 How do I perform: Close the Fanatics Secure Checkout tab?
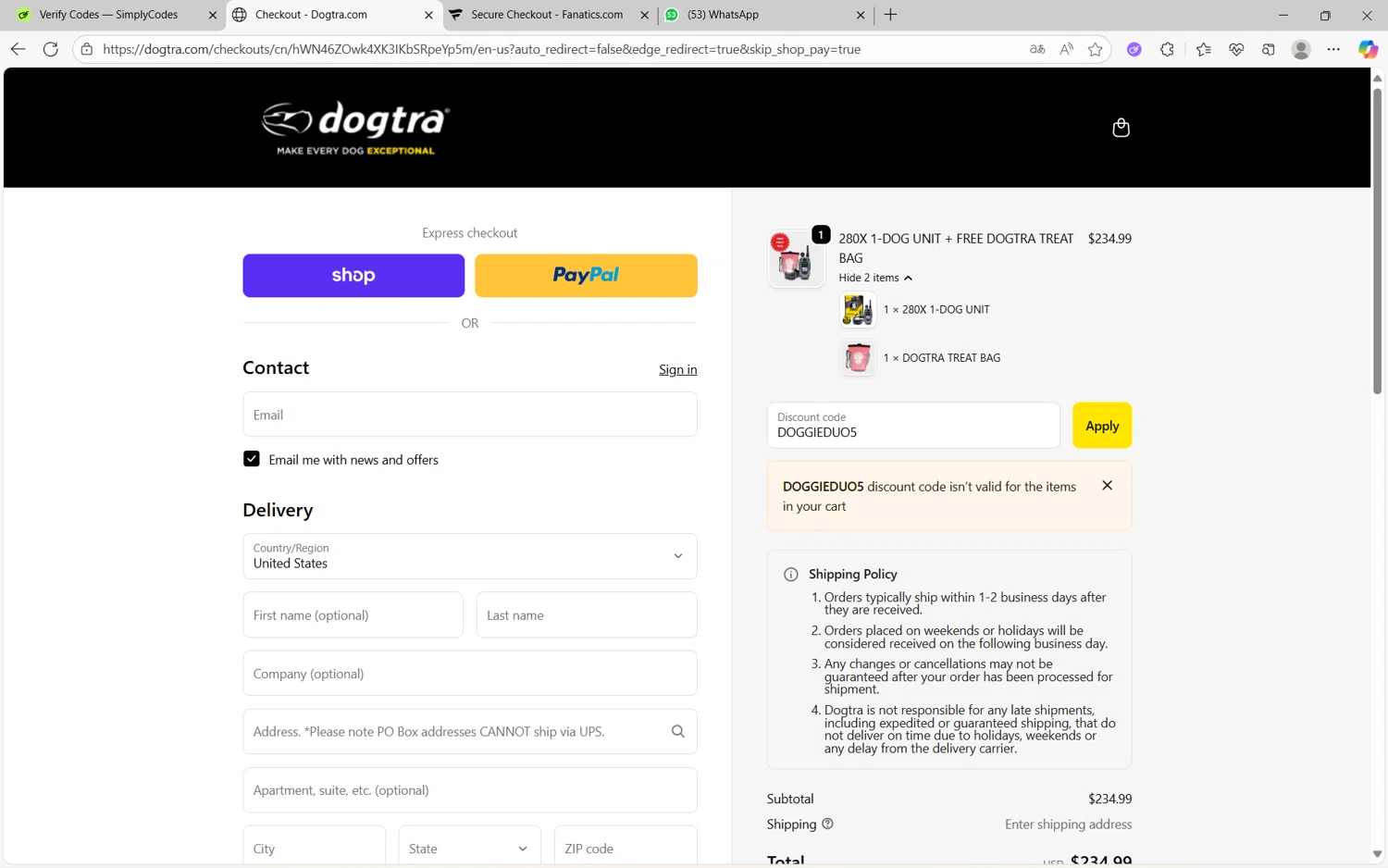pyautogui.click(x=645, y=15)
